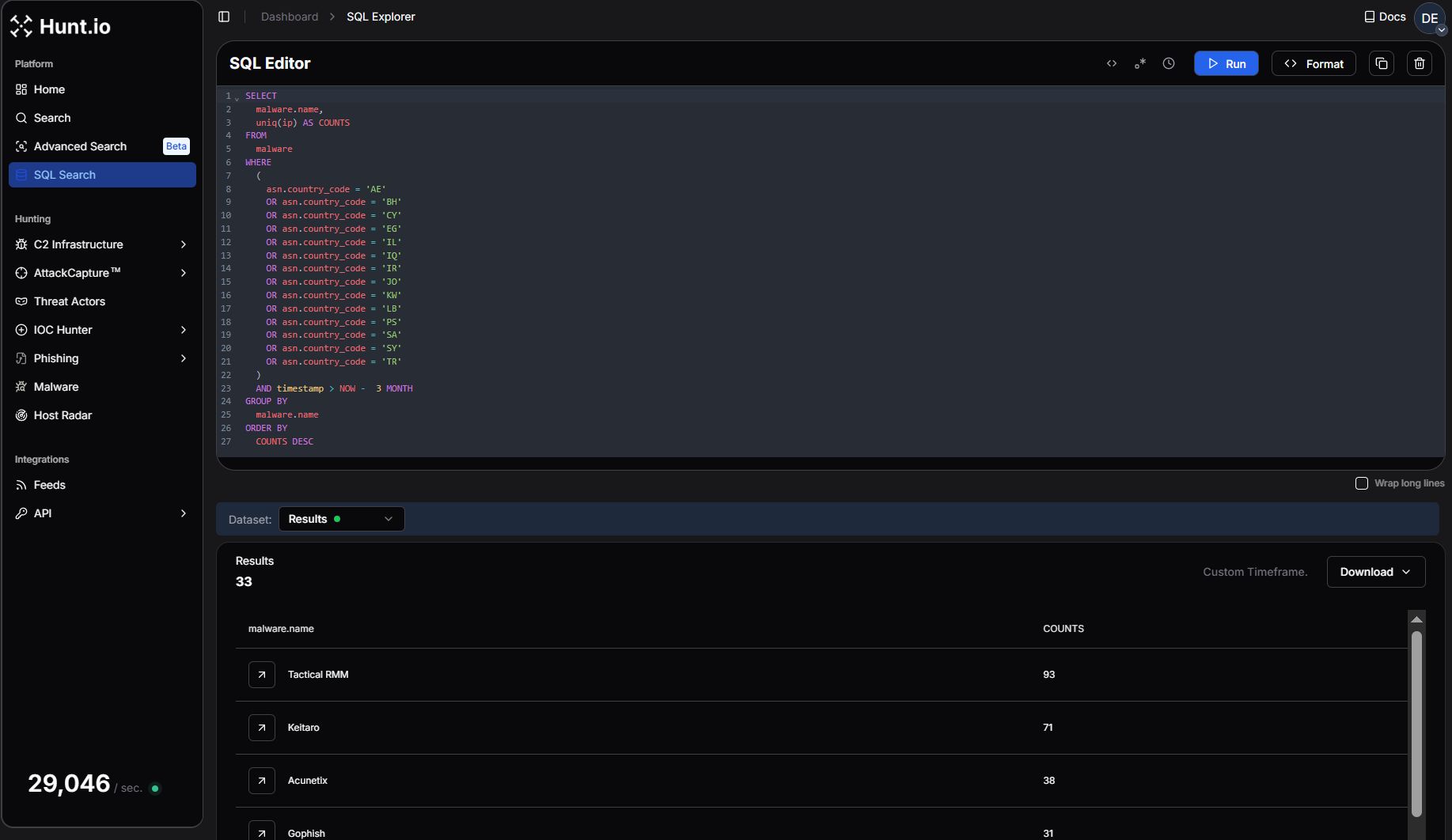
Task: Click the malware.name column header
Action: pyautogui.click(x=281, y=629)
